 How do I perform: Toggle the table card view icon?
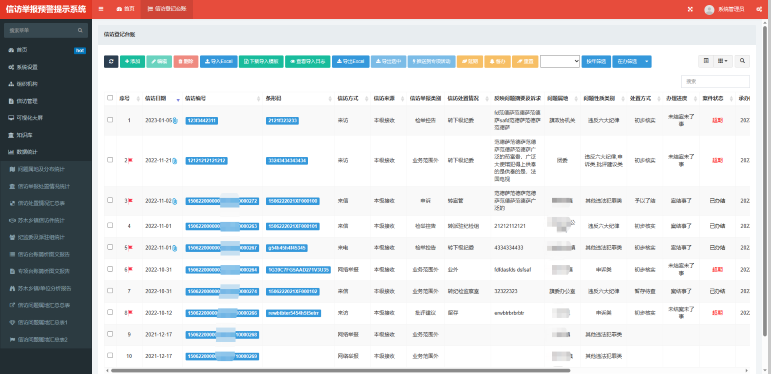(706, 61)
